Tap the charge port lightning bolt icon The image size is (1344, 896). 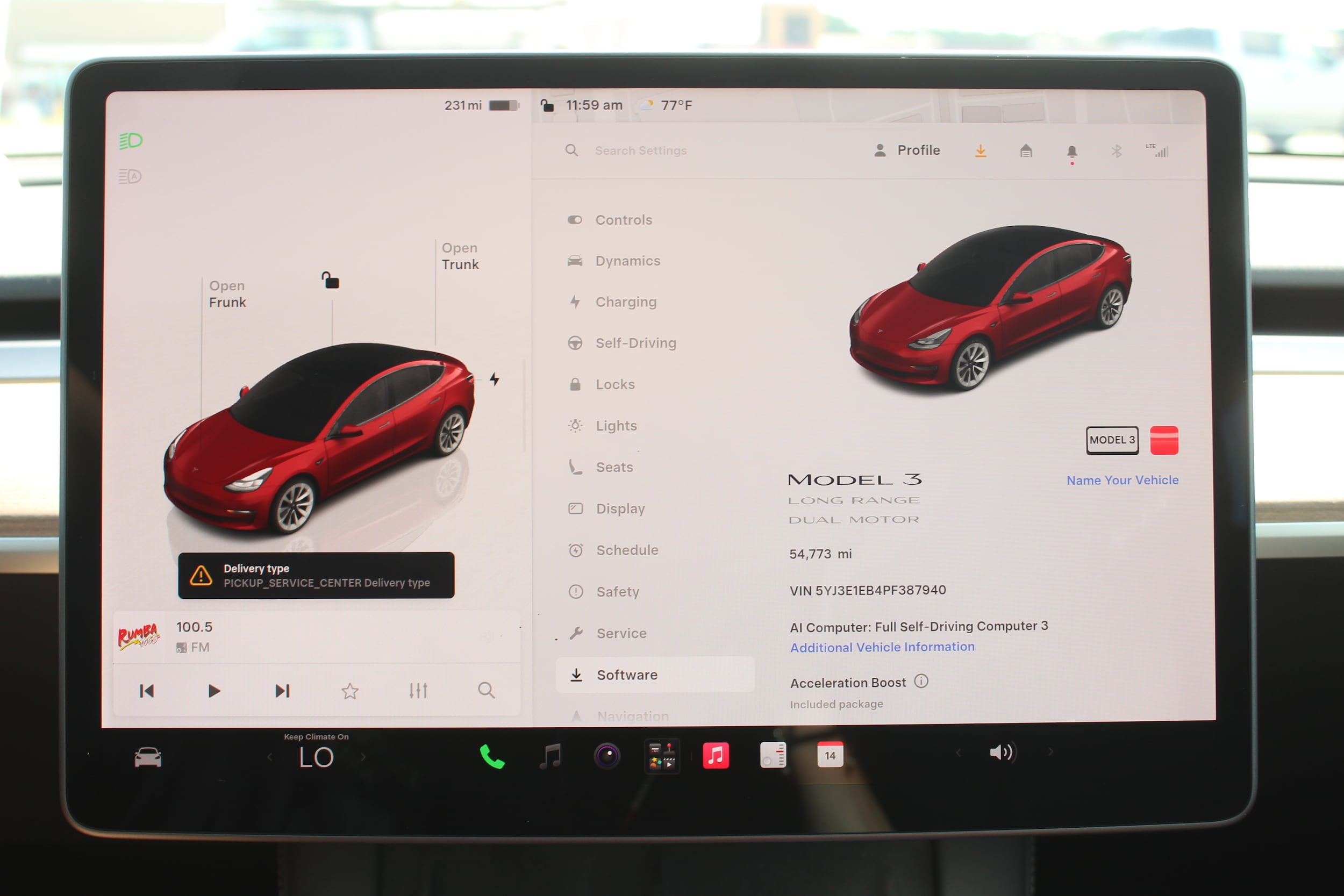[x=495, y=379]
